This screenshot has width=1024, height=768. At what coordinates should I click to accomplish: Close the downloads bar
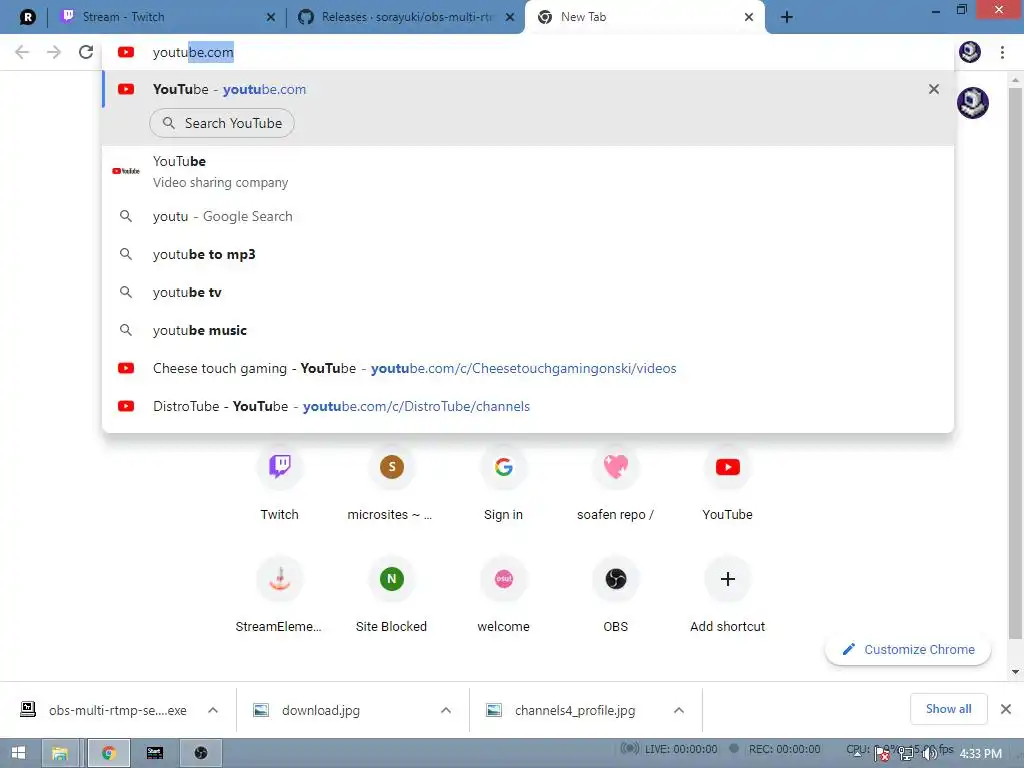pyautogui.click(x=1006, y=709)
